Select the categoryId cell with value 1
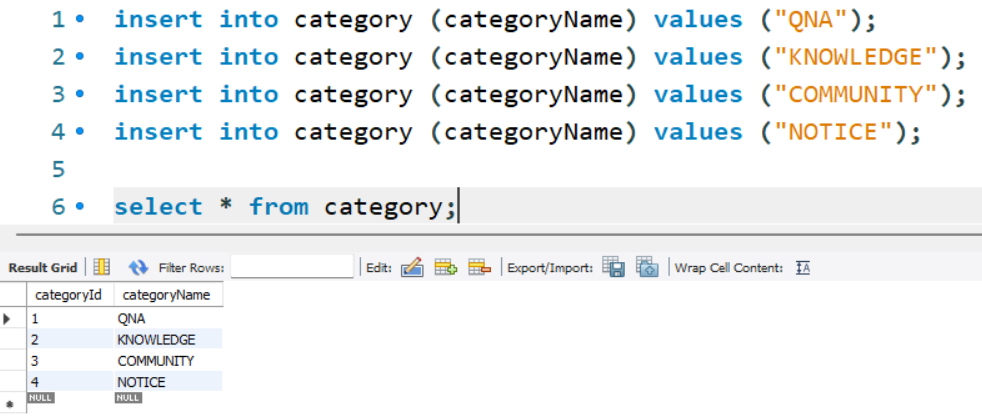 click(70, 318)
